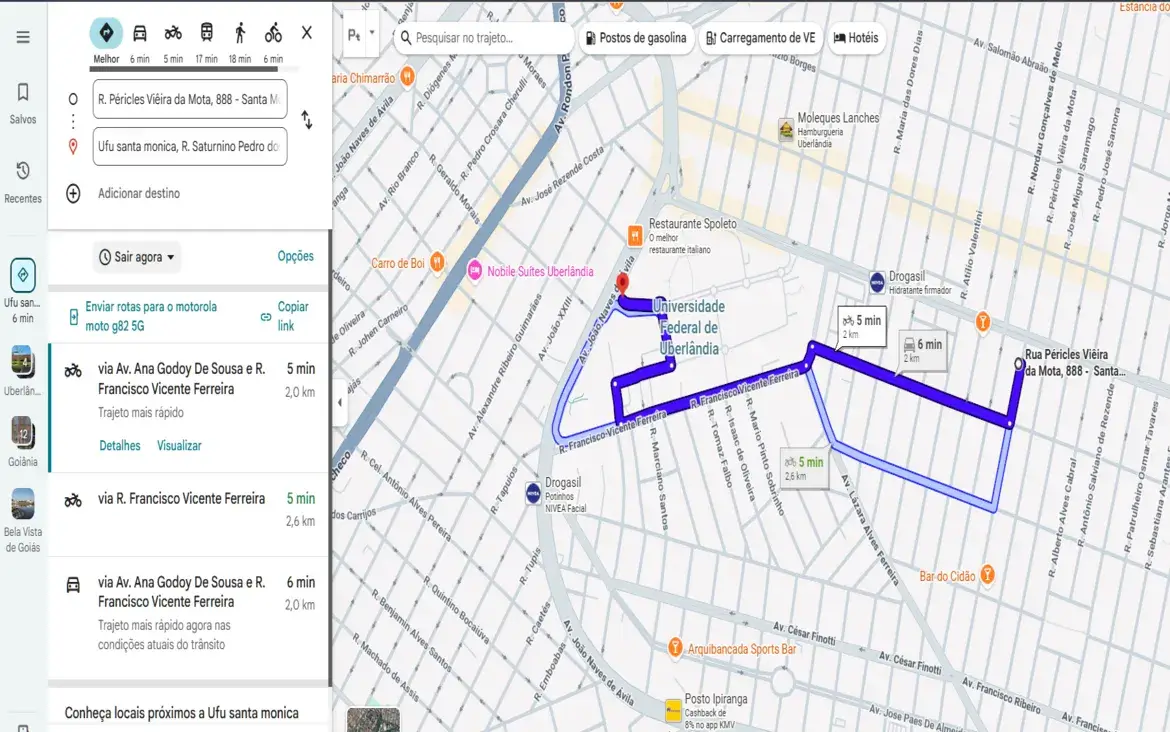This screenshot has height=732, width=1170.
Task: Click the Pesquisar no trajeto field
Action: tap(484, 37)
